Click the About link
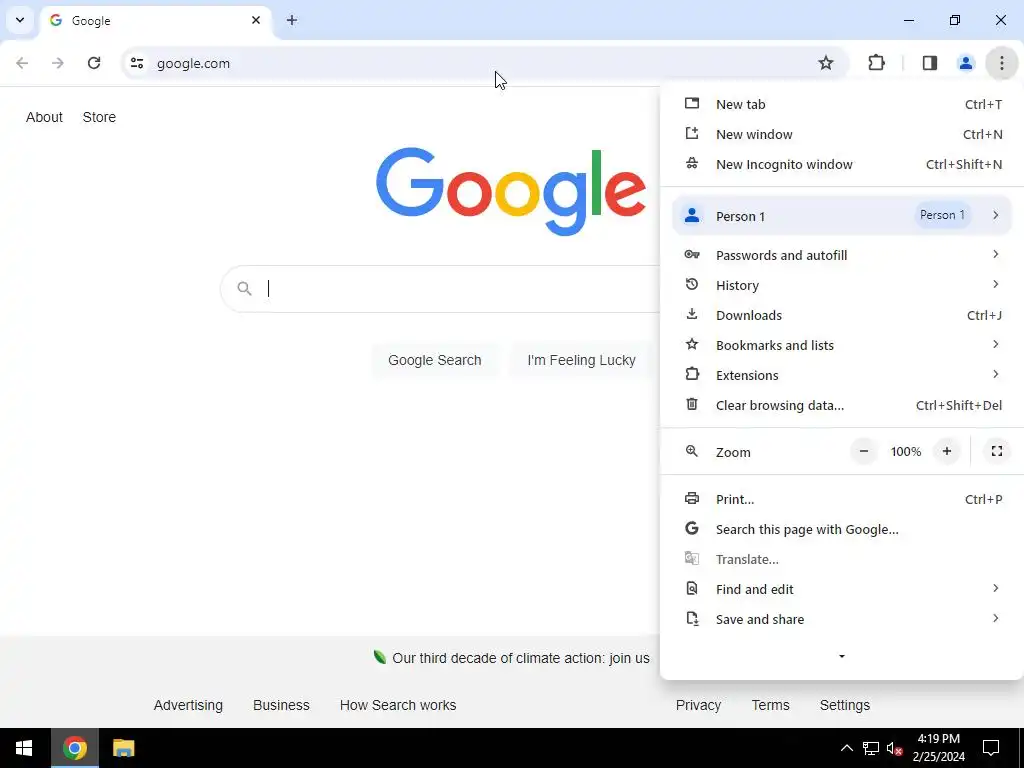1024x768 pixels. pyautogui.click(x=44, y=117)
